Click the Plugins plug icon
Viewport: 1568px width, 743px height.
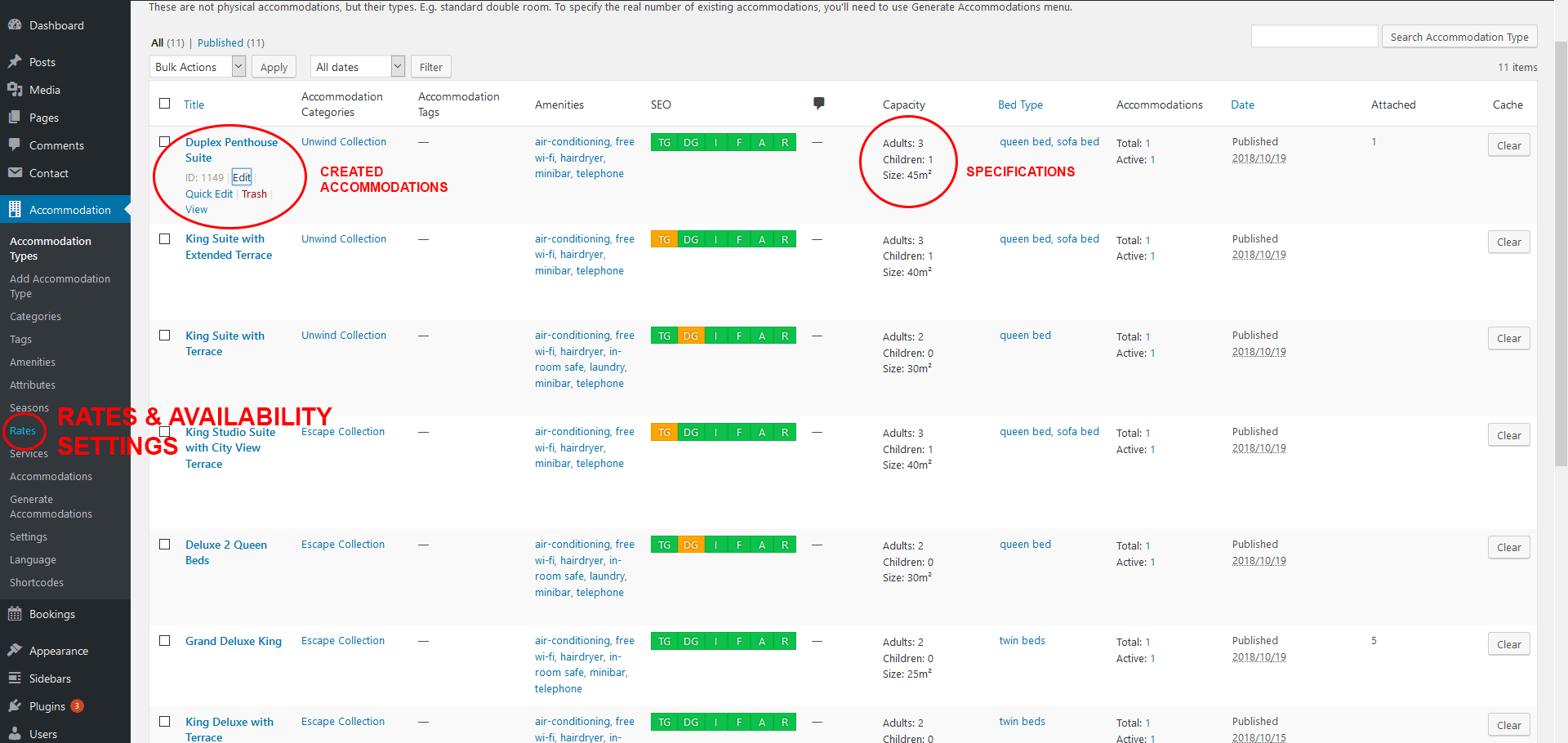click(15, 705)
